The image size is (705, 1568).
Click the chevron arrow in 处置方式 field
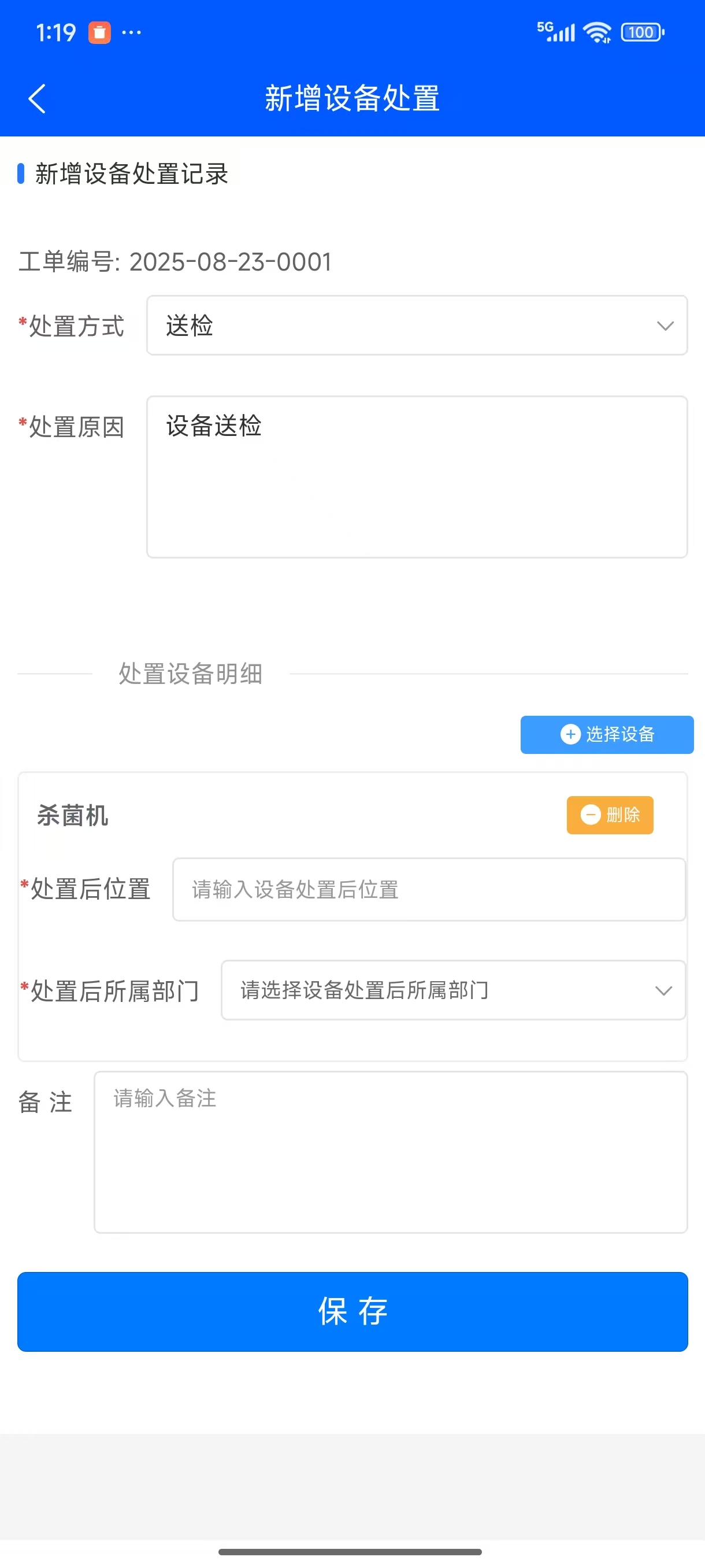coord(665,326)
